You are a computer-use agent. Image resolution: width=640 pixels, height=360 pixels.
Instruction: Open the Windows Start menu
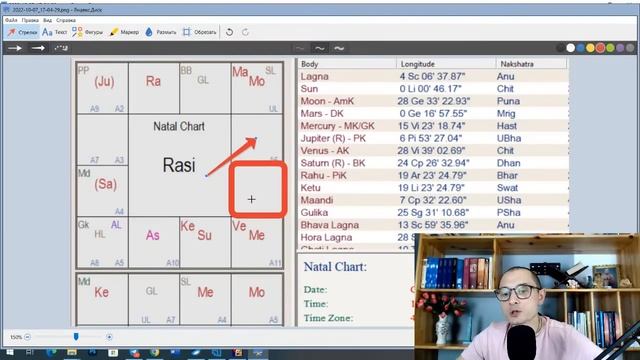click(9, 352)
